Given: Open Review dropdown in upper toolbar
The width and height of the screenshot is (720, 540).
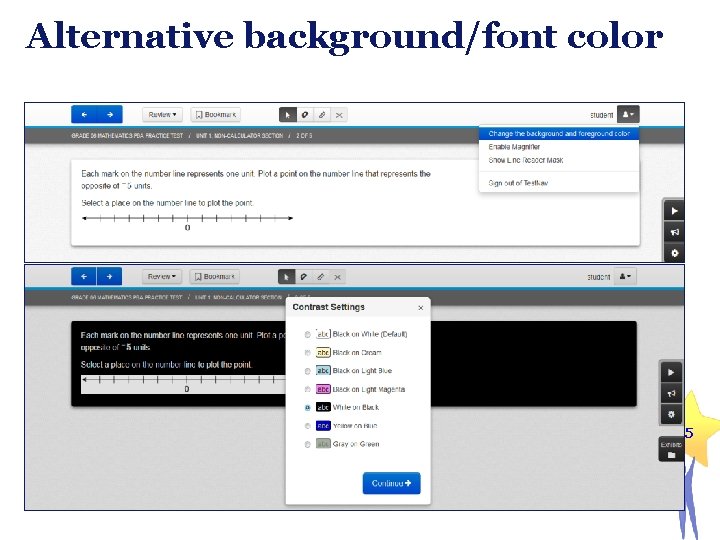Looking at the screenshot, I should tap(162, 115).
